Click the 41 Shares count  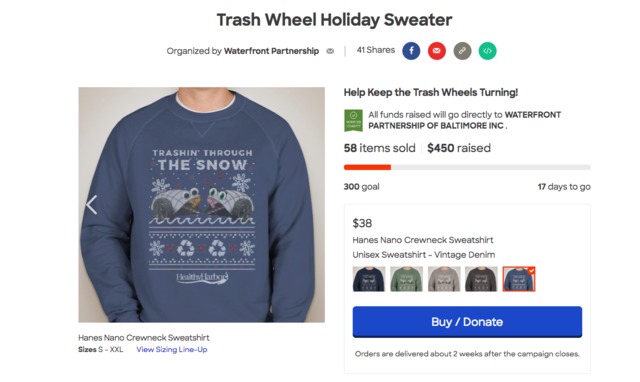click(376, 50)
